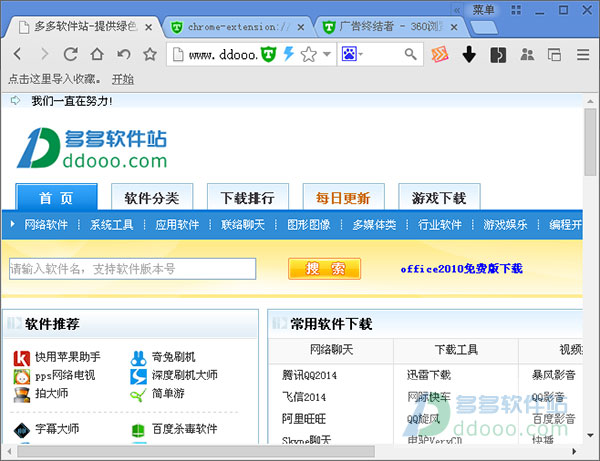Screen dimensions: 600x461
Task: Close the 广告终结者 tab
Action: [454, 27]
